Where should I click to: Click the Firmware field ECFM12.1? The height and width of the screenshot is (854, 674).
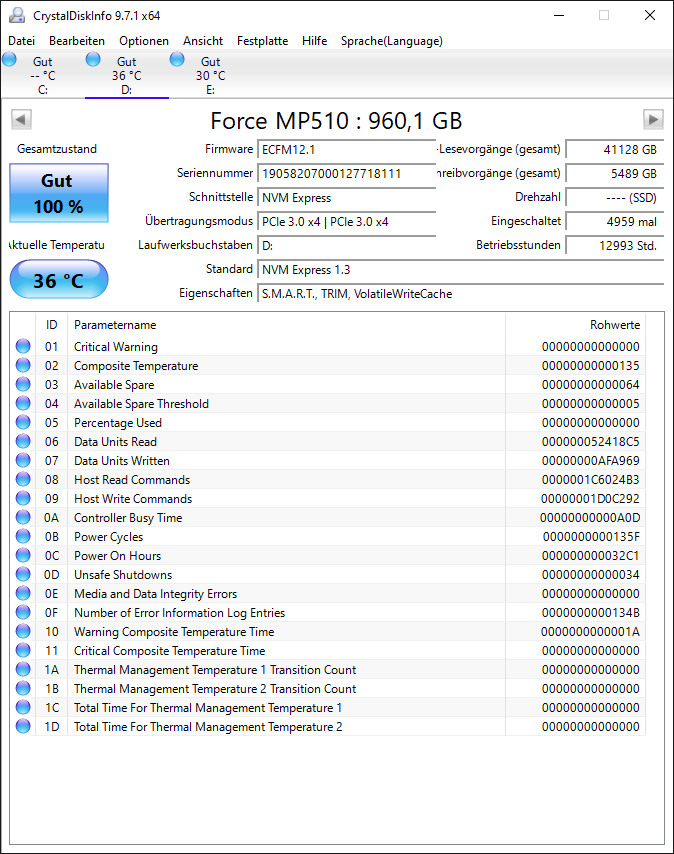pos(347,149)
